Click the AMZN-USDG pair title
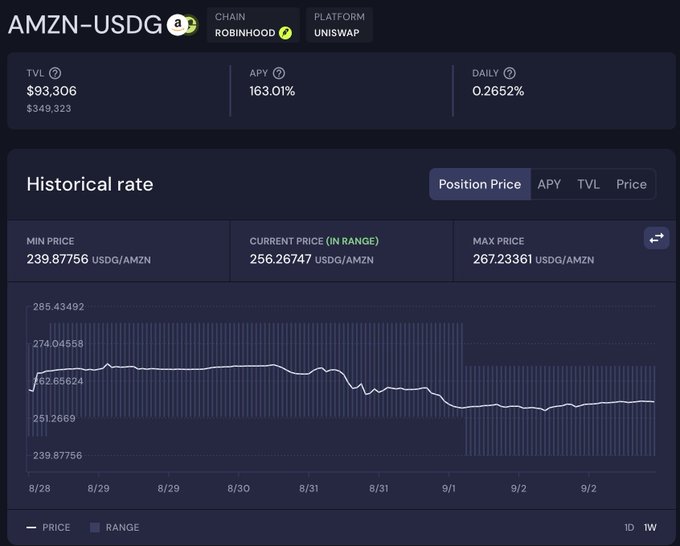This screenshot has width=680, height=546. pyautogui.click(x=85, y=25)
